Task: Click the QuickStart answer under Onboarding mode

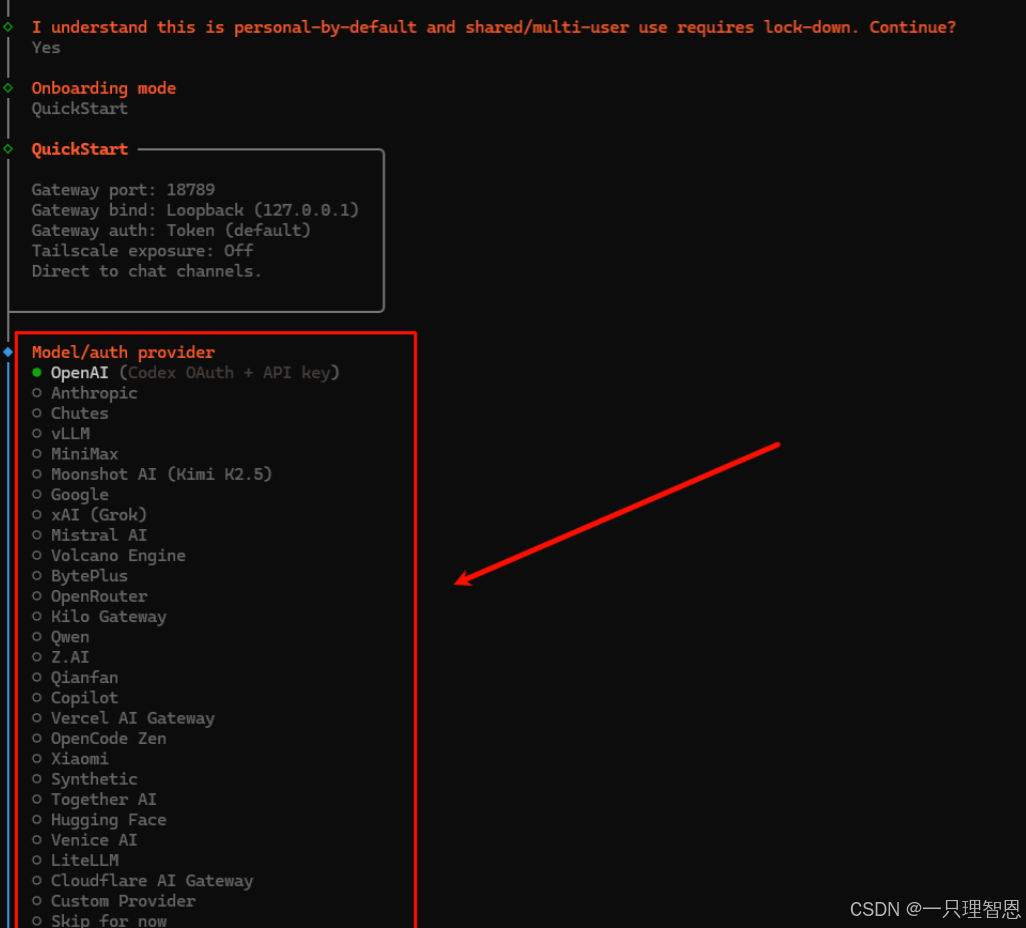Action: point(80,109)
